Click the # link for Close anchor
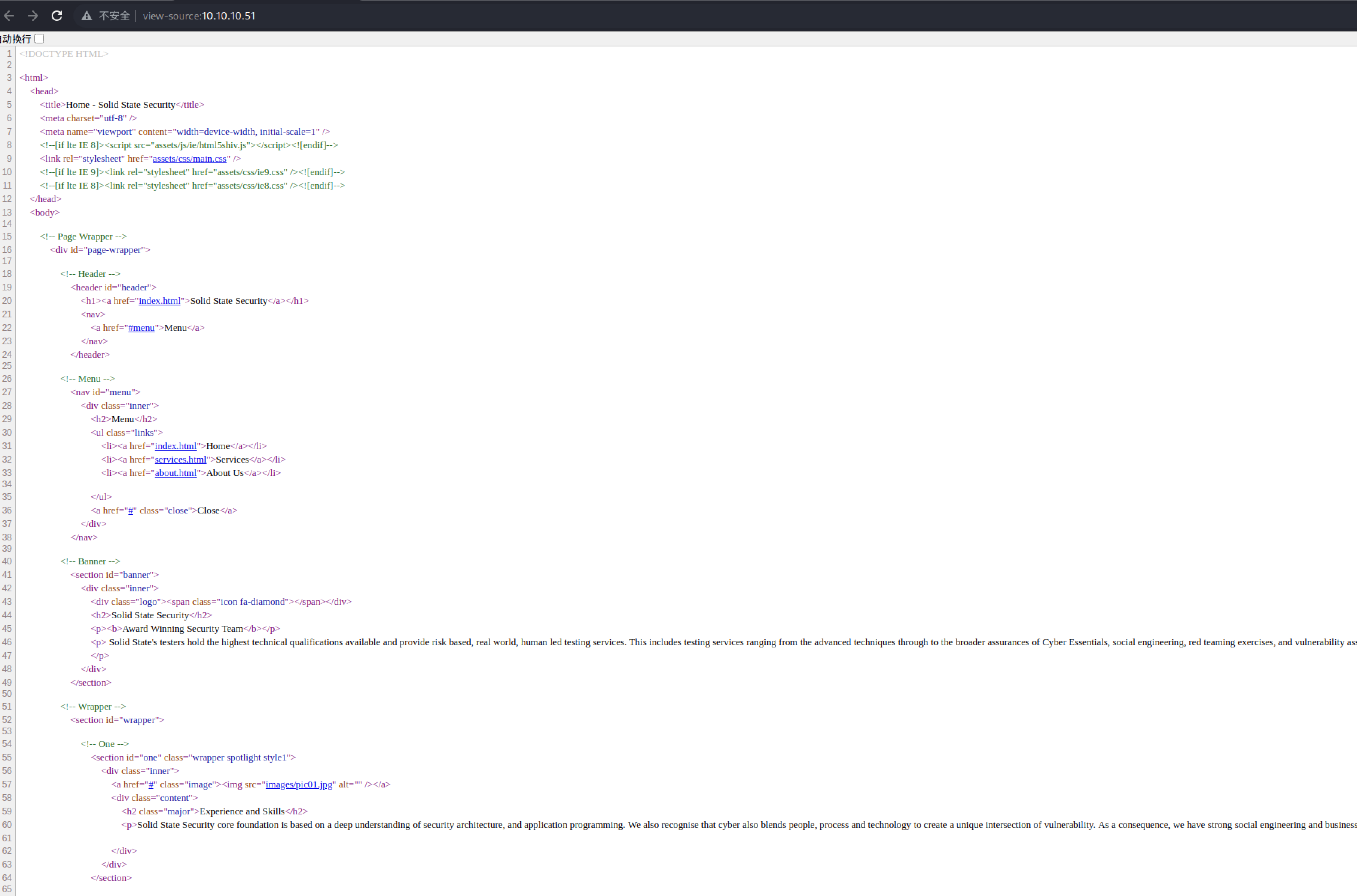1357x896 pixels. click(130, 511)
